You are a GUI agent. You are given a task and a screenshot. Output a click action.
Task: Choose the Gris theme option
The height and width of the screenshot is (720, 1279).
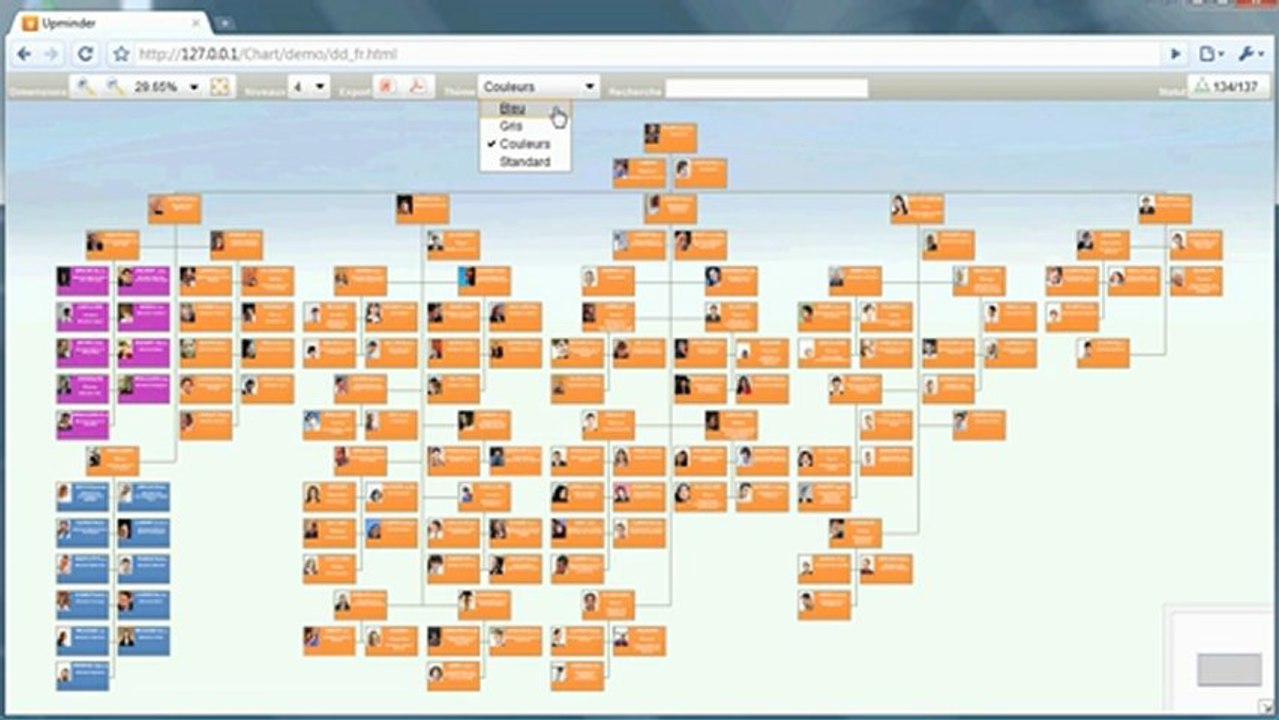[525, 126]
